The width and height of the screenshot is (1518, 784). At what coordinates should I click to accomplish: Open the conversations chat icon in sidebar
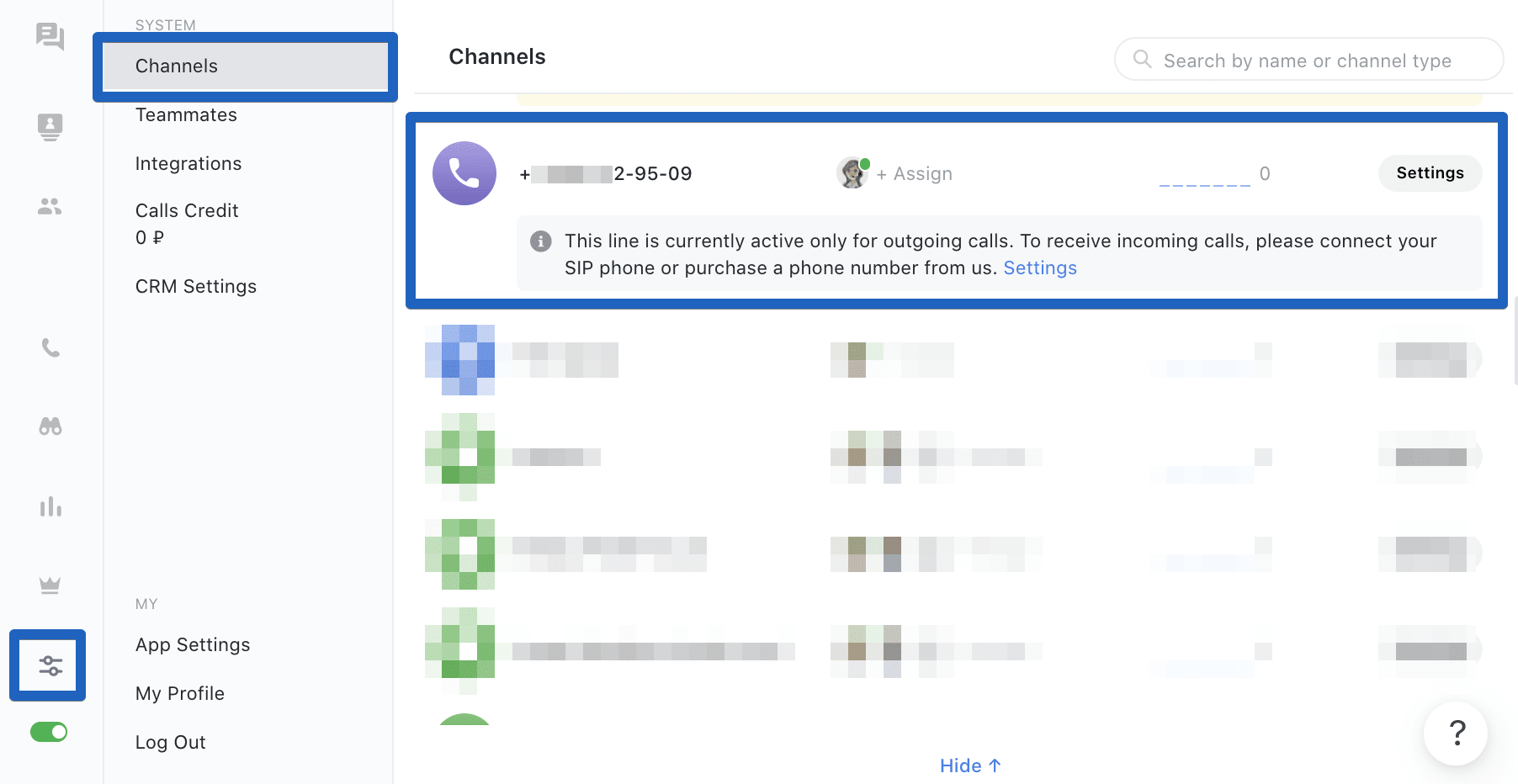pyautogui.click(x=50, y=36)
